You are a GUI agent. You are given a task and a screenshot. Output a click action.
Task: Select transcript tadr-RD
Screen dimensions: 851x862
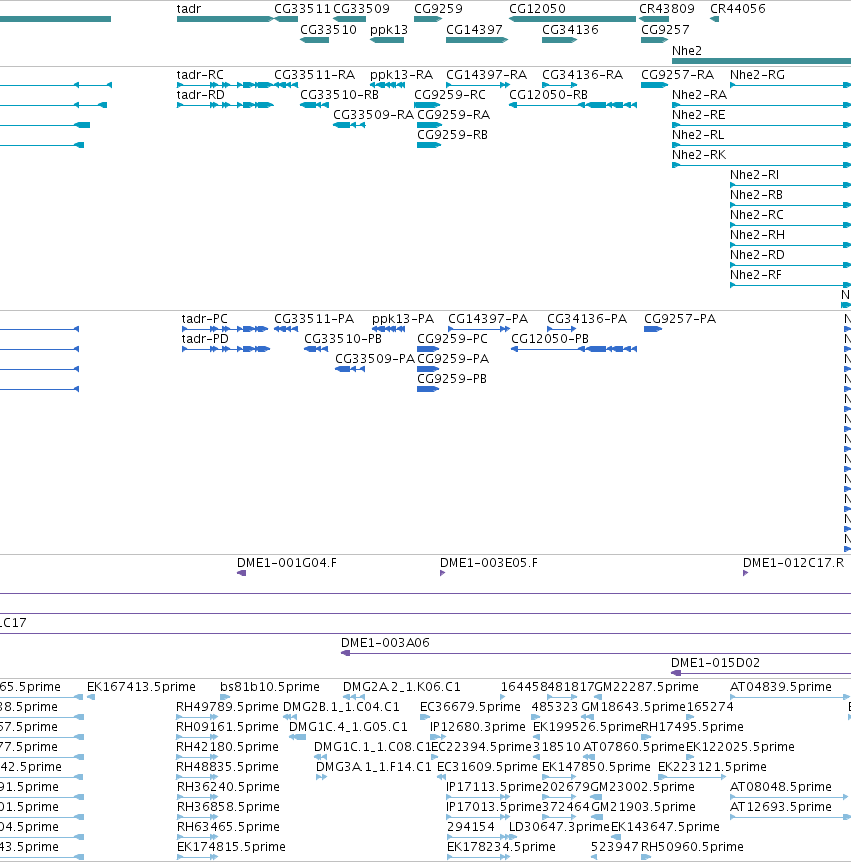pyautogui.click(x=201, y=95)
